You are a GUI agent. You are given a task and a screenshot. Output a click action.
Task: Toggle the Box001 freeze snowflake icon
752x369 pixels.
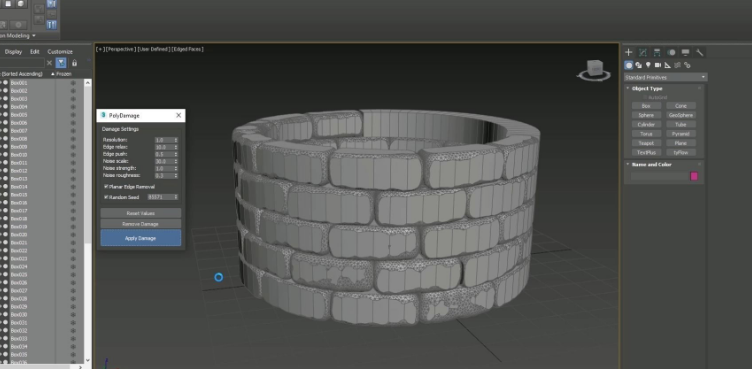coord(73,83)
